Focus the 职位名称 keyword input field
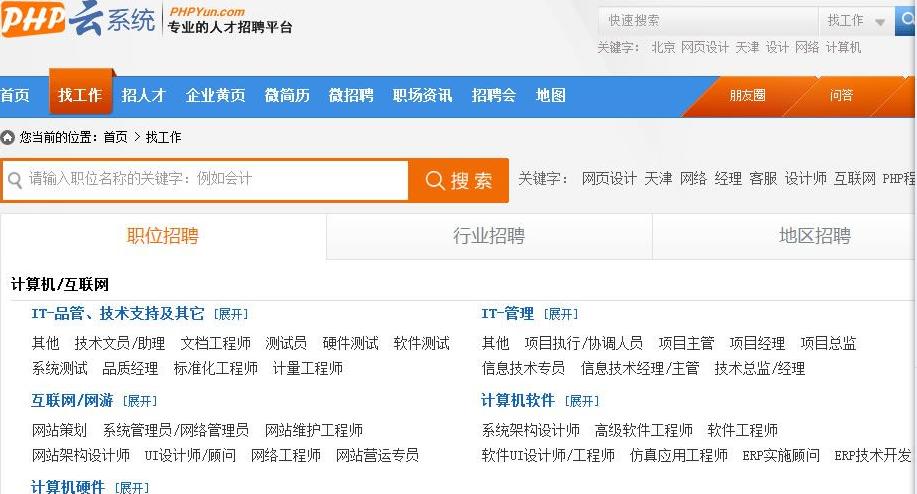This screenshot has width=917, height=494. pos(215,180)
